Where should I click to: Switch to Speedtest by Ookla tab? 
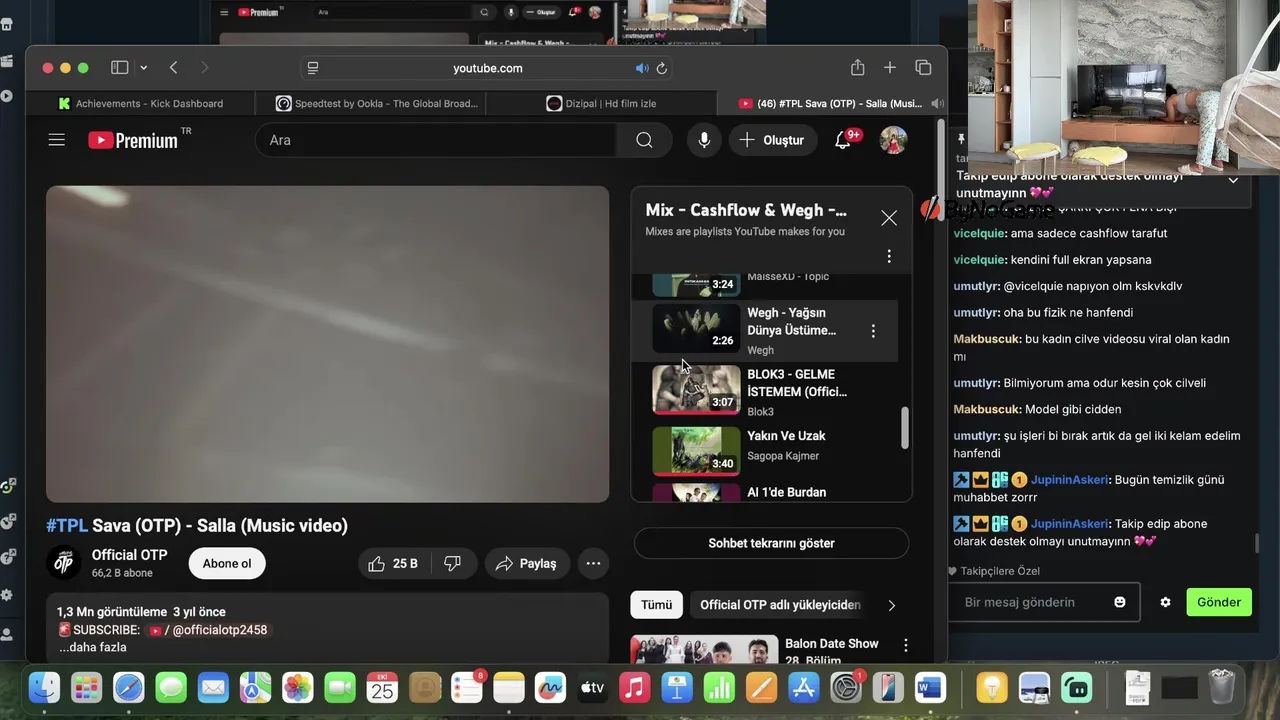(377, 103)
